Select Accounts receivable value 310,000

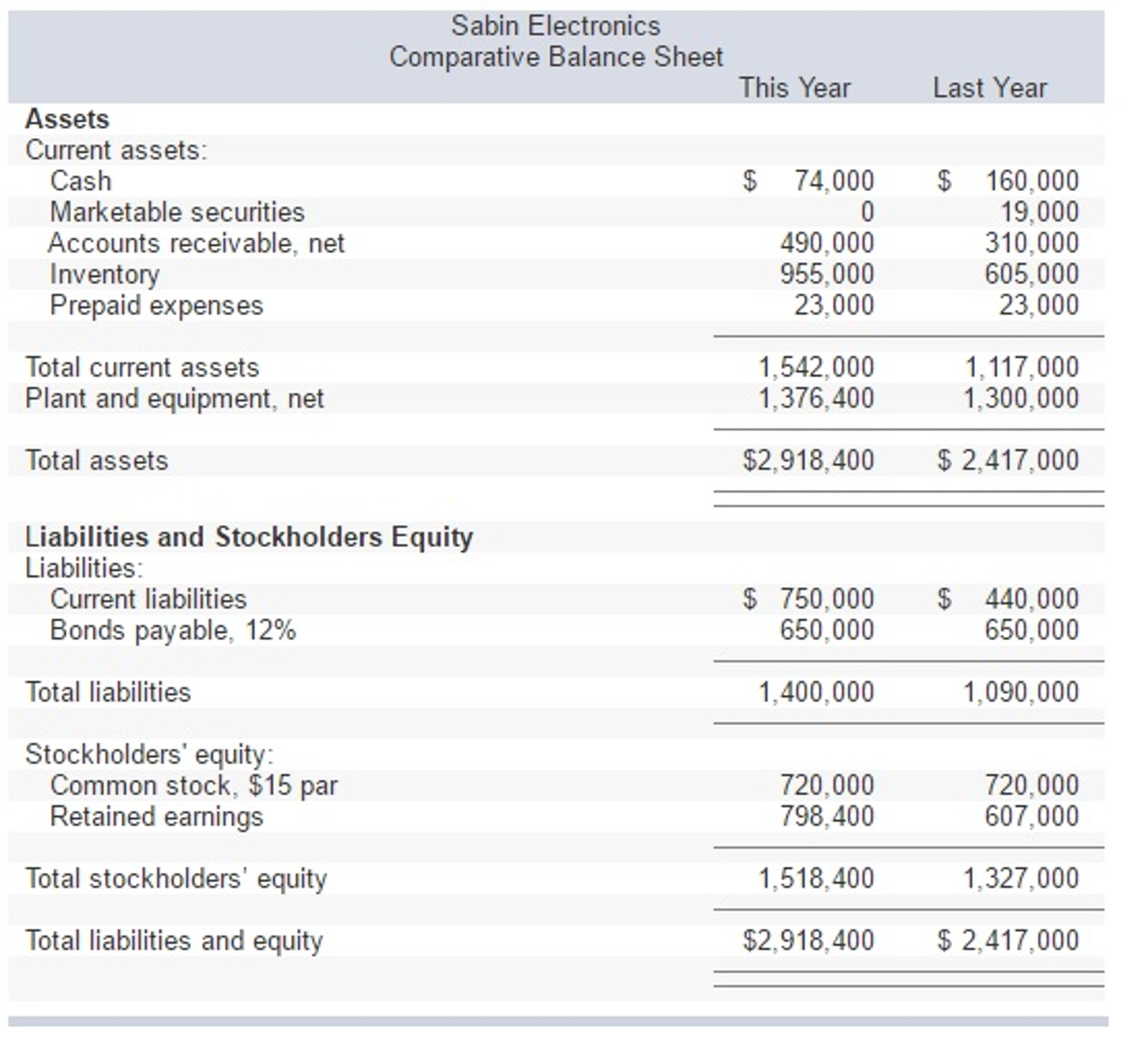click(x=1032, y=244)
